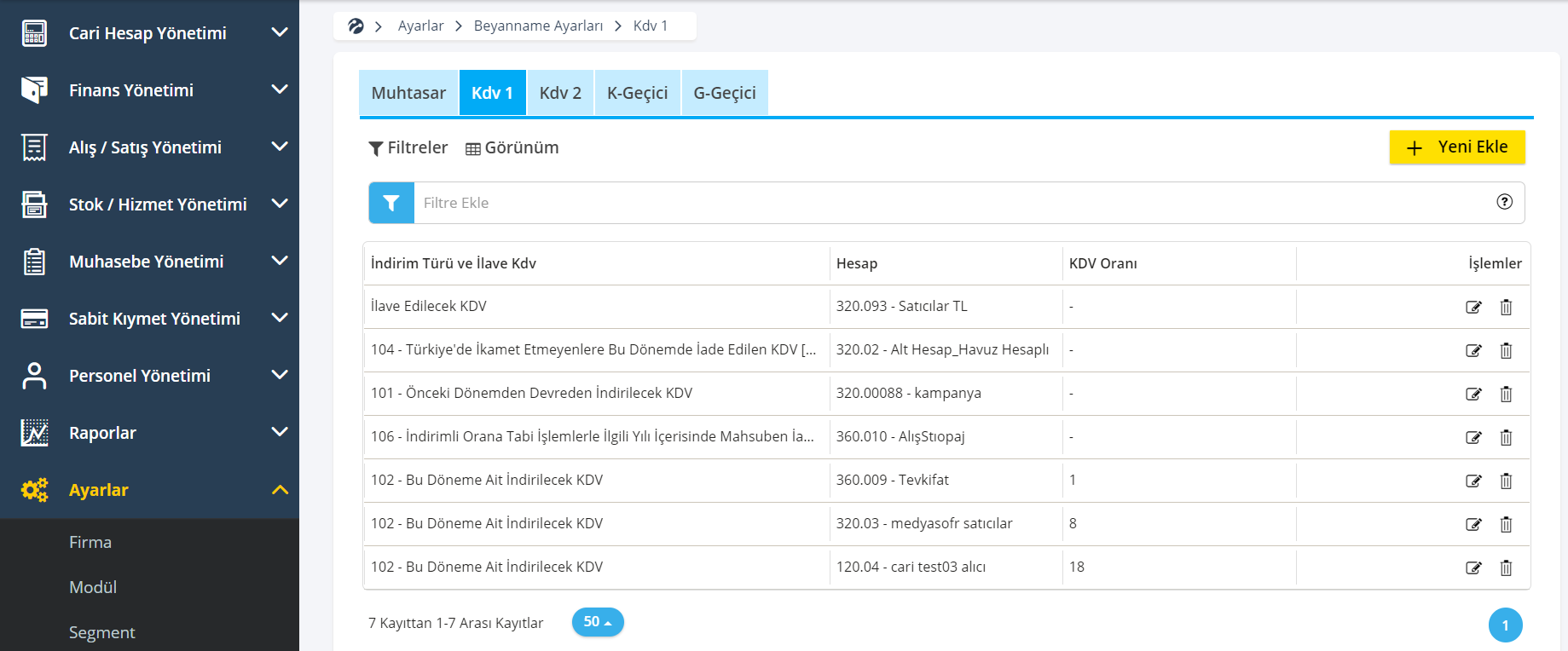Expand Personel Yönetimi chevron

coord(279,375)
